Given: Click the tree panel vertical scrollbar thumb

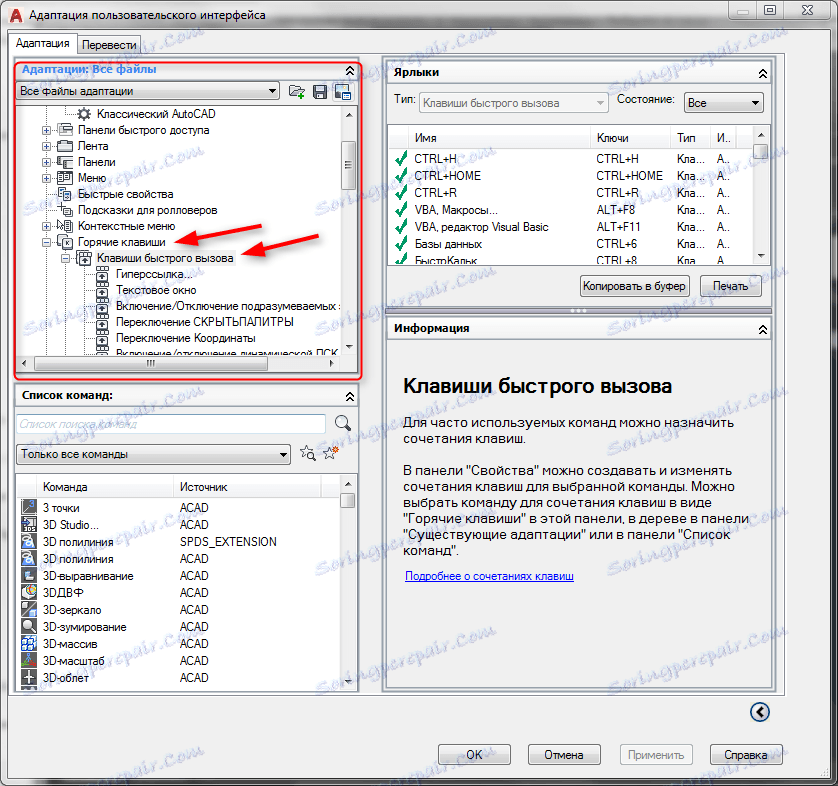Looking at the screenshot, I should 348,165.
